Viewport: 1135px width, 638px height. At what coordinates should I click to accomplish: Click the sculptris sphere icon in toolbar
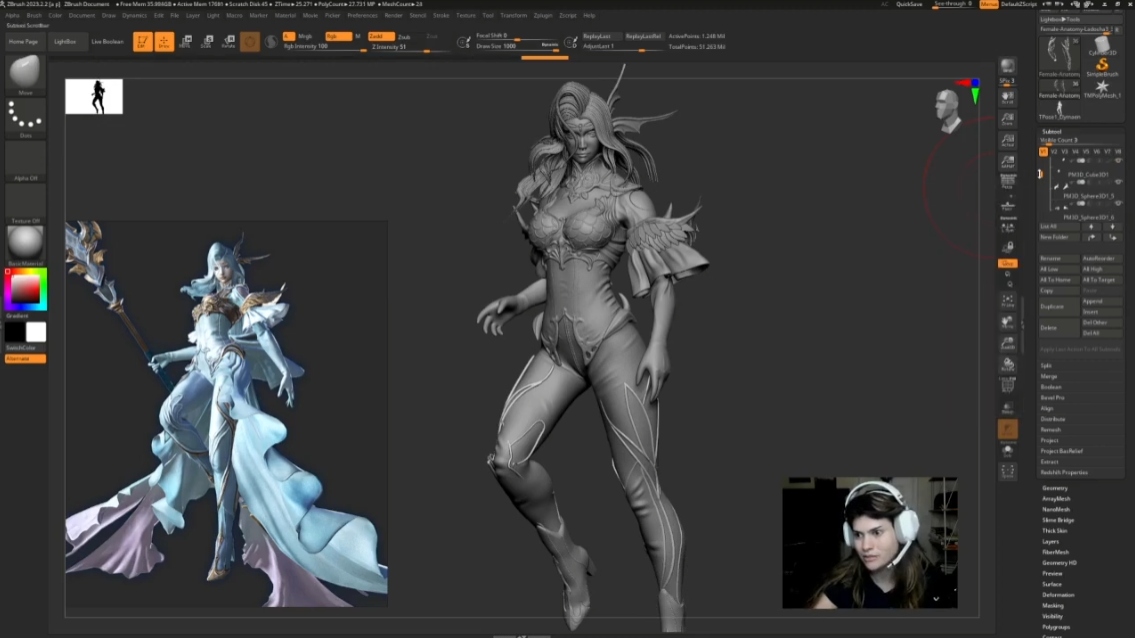point(271,42)
